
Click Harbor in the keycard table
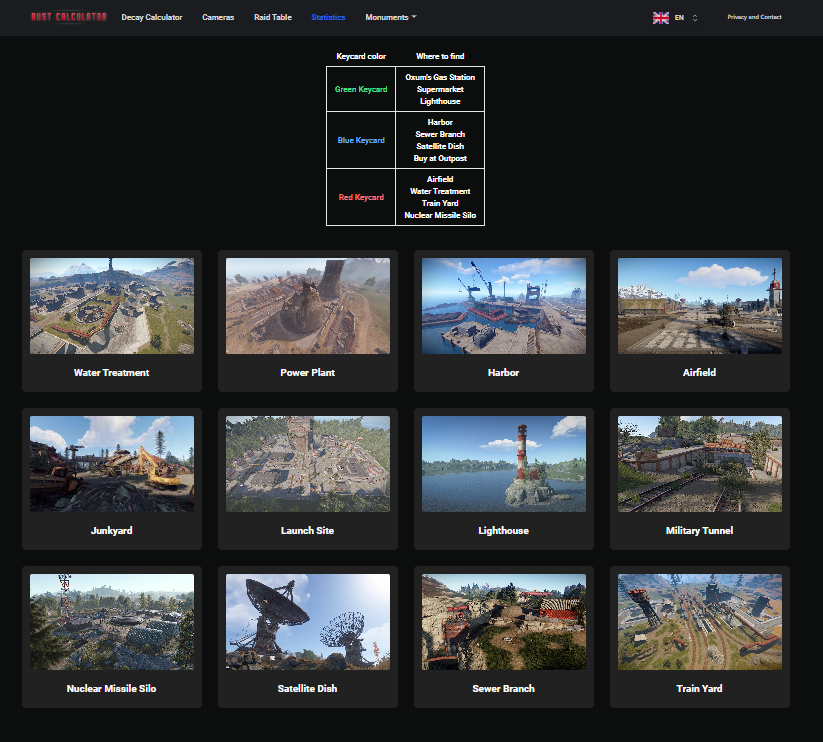click(x=440, y=122)
